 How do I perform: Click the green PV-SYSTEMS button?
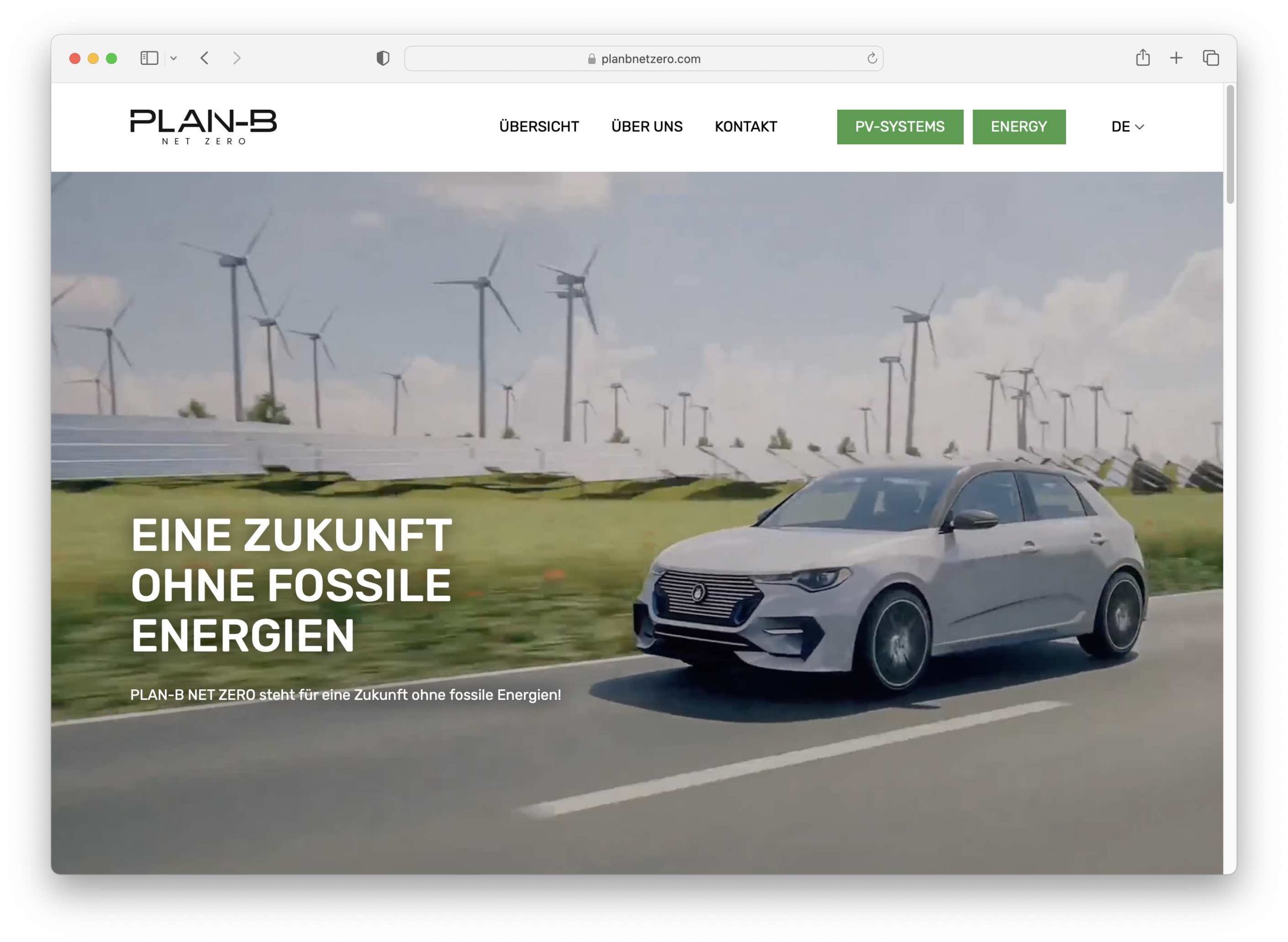pos(899,127)
